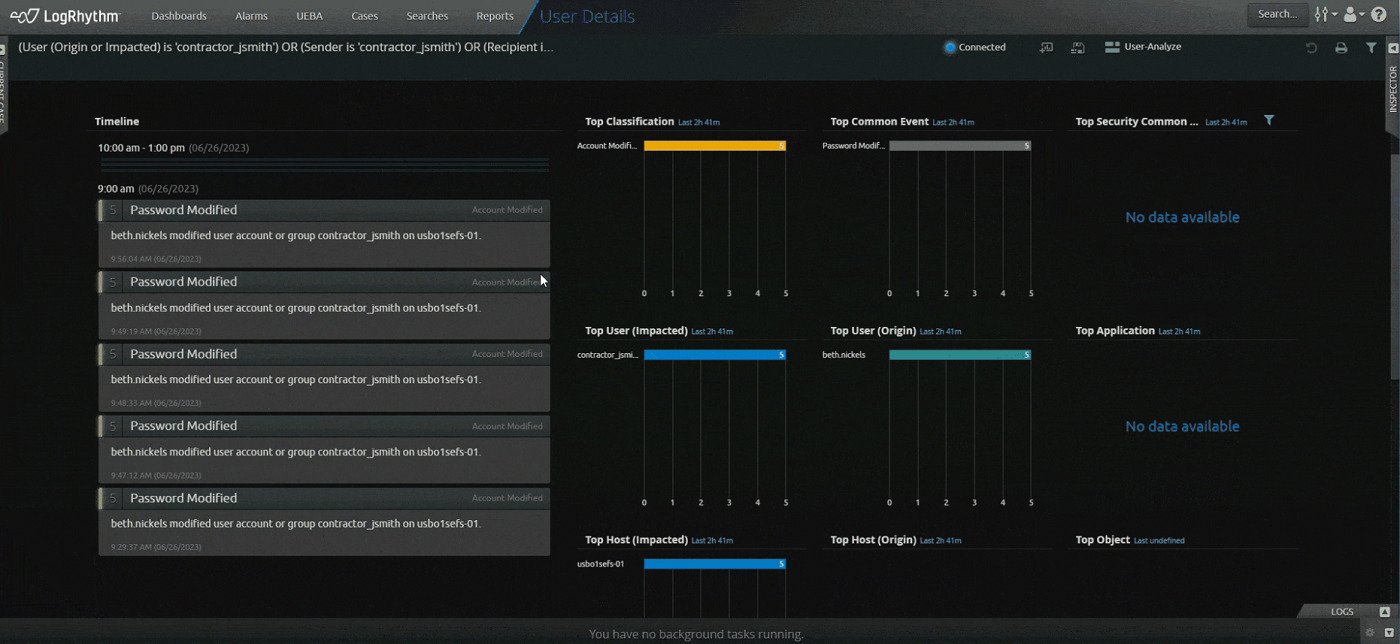
Task: Open the preferences sliders icon in the header
Action: (1322, 14)
